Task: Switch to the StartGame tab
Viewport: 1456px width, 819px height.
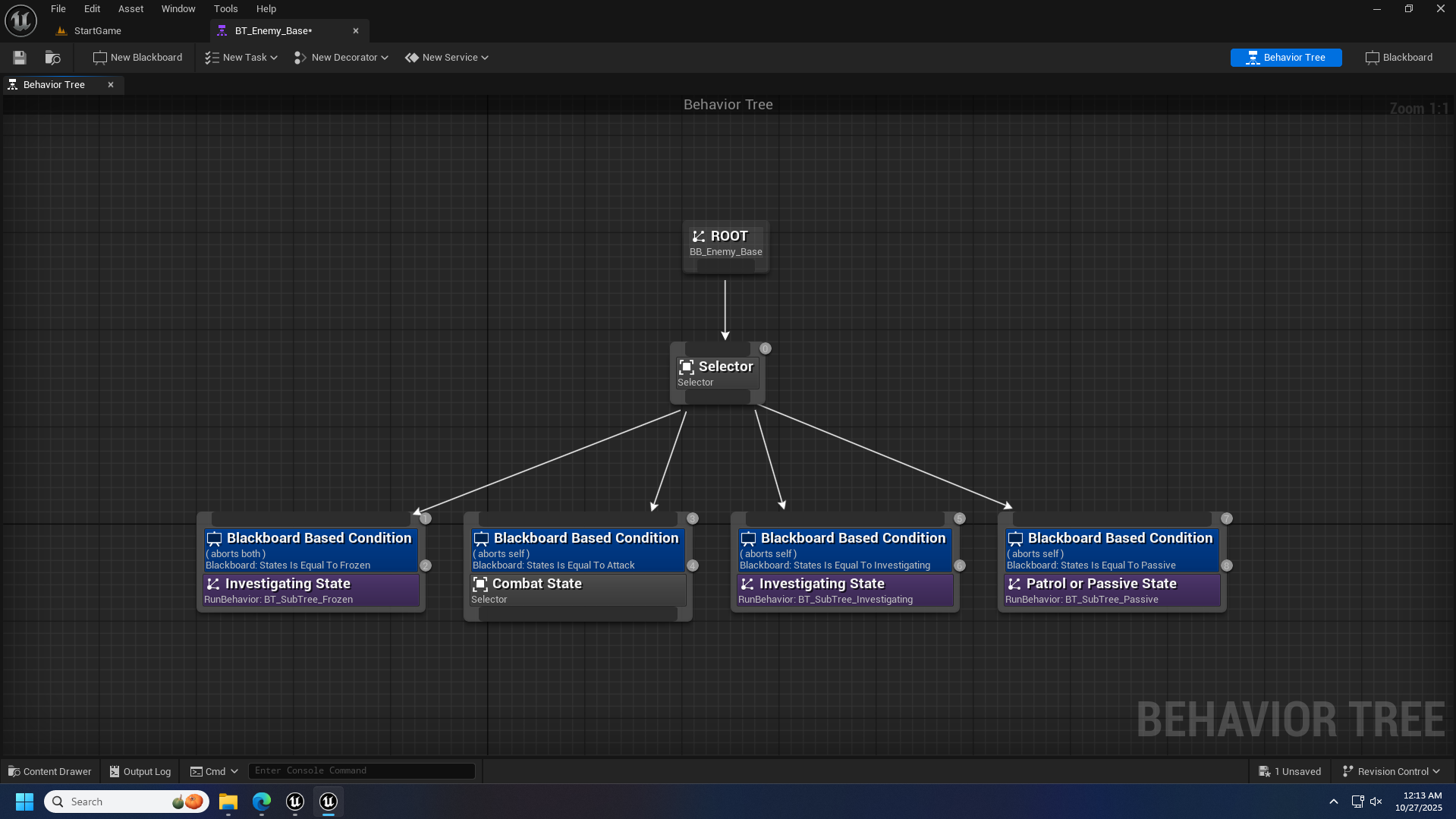Action: pyautogui.click(x=98, y=31)
